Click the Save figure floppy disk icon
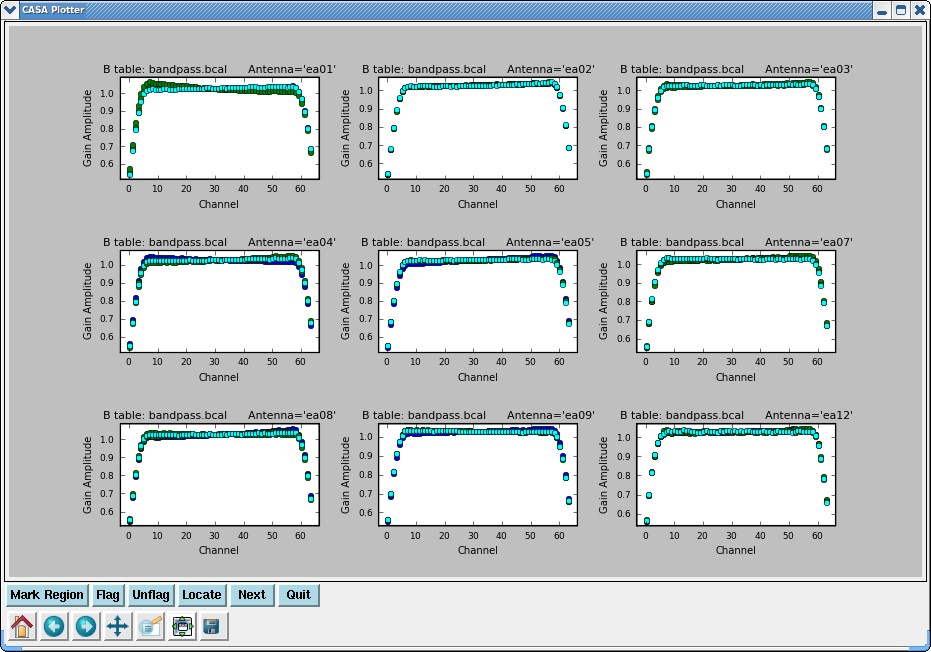 click(x=213, y=627)
